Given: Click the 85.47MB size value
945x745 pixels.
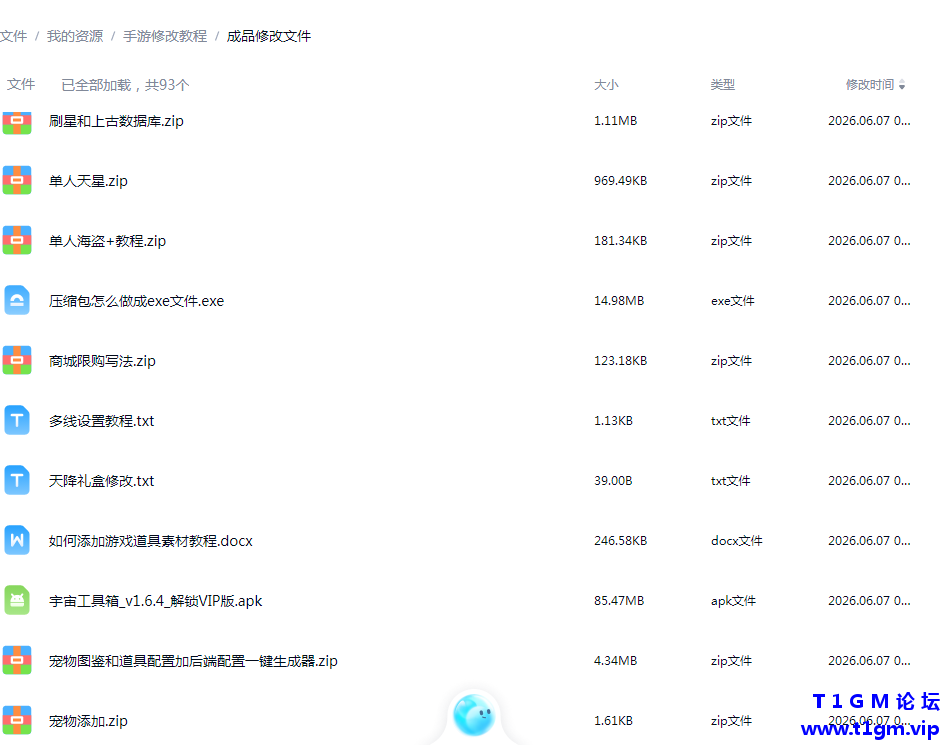Looking at the screenshot, I should point(619,600).
